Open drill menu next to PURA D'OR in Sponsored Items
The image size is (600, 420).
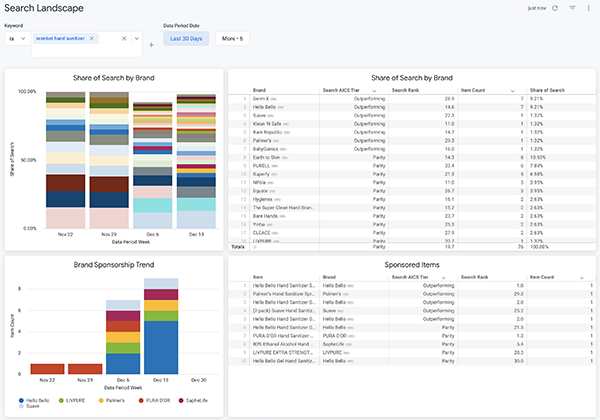tap(352, 336)
